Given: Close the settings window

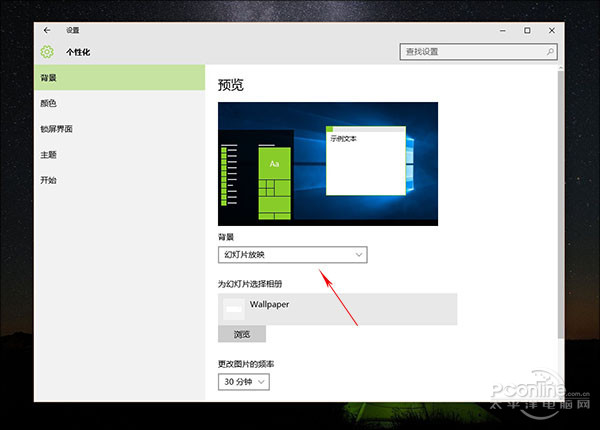Looking at the screenshot, I should pos(551,30).
